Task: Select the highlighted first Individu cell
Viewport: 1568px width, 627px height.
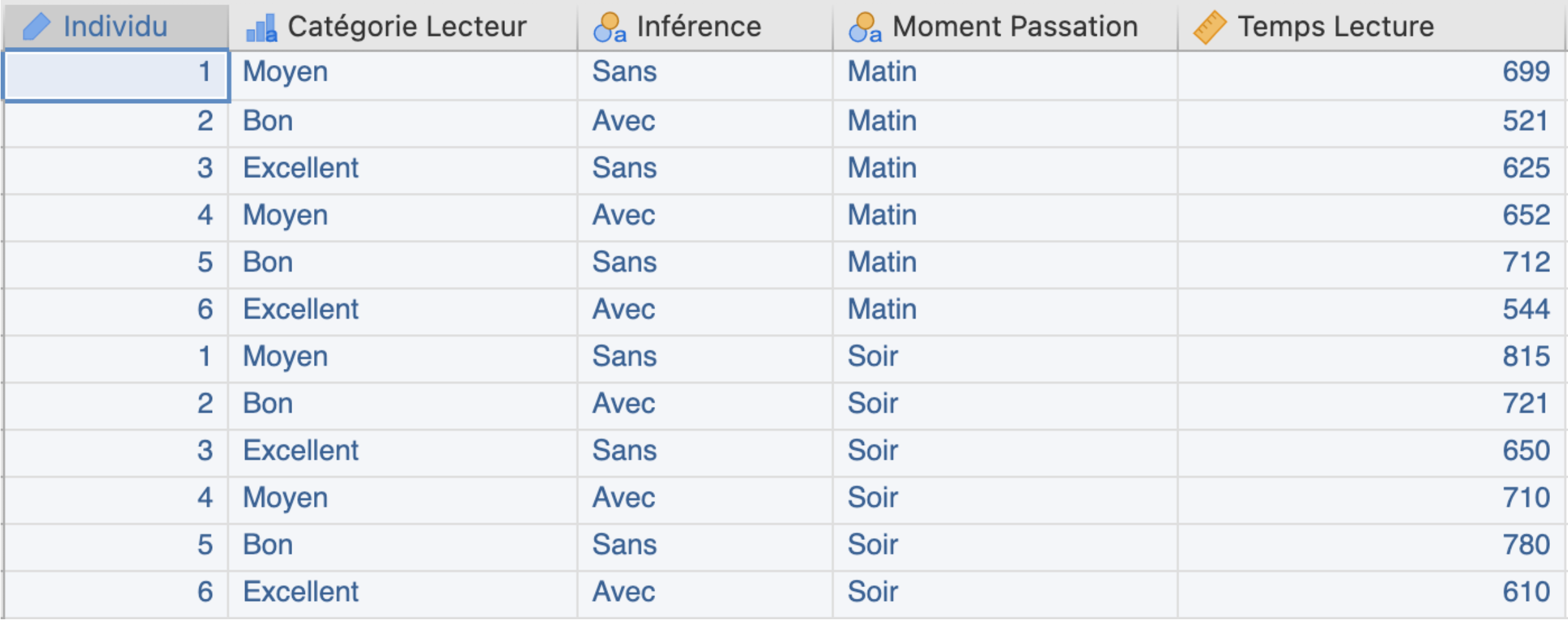Action: point(116,75)
